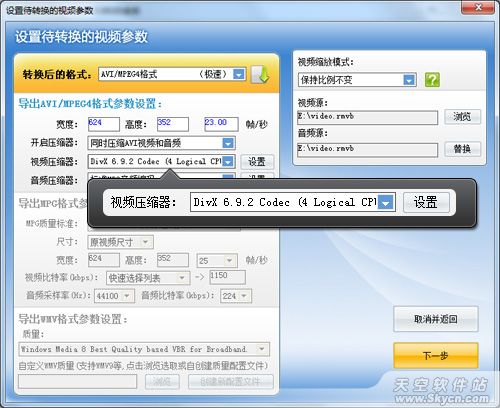The width and height of the screenshot is (500, 408).
Task: Open the green question mark help icon
Action: [x=432, y=80]
